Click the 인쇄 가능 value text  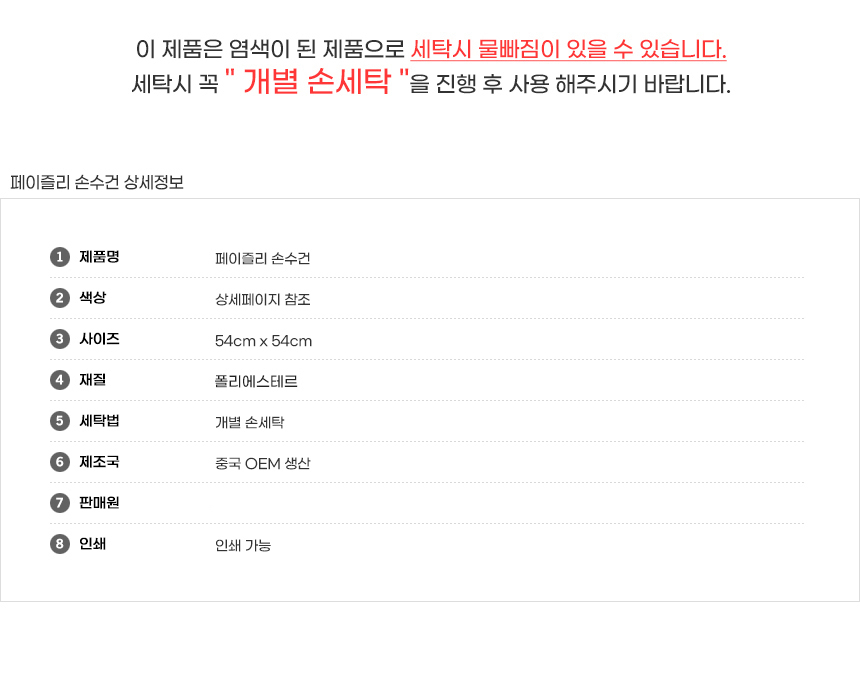pos(243,546)
